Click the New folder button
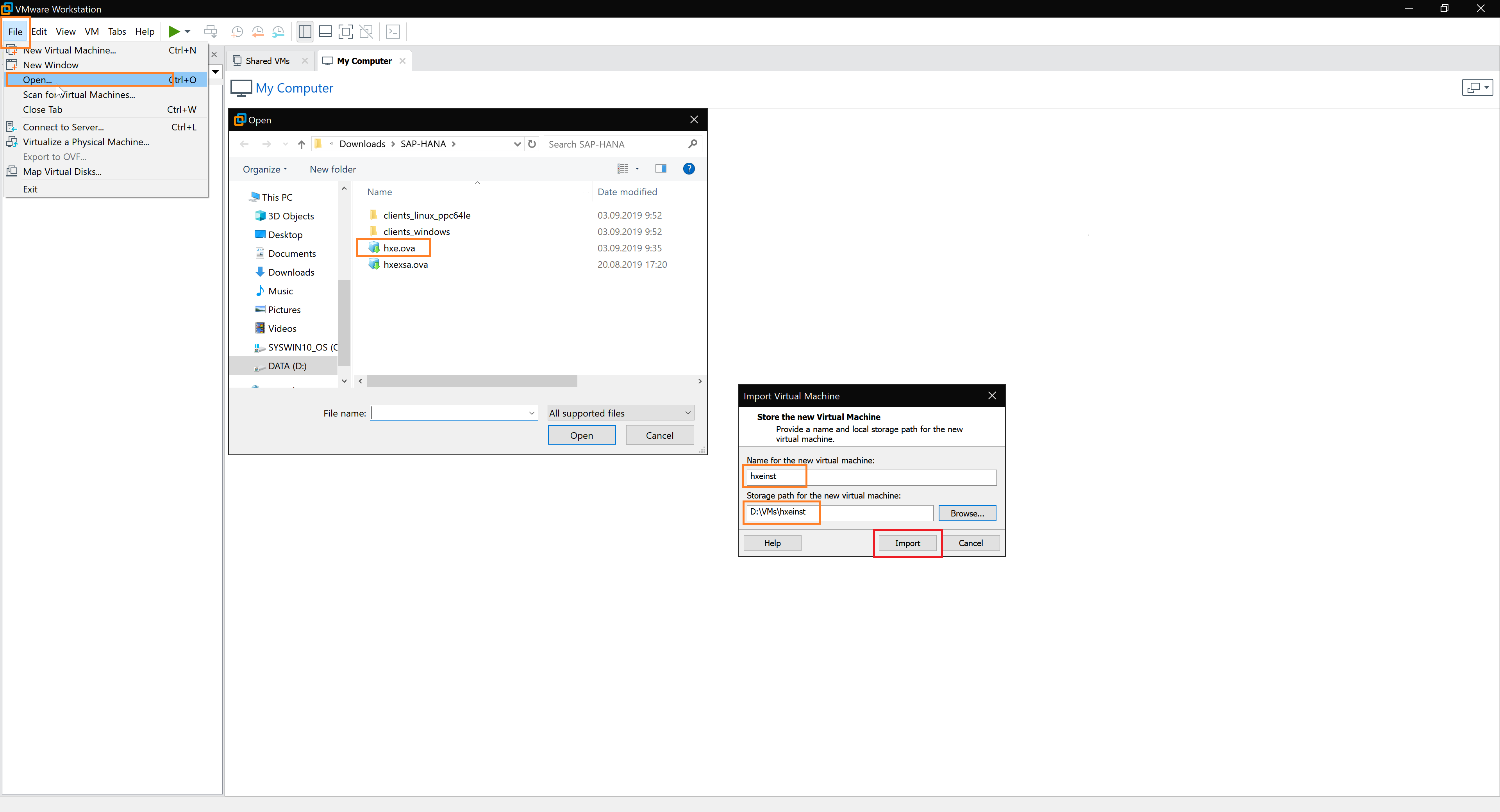Image resolution: width=1500 pixels, height=812 pixels. coord(332,169)
